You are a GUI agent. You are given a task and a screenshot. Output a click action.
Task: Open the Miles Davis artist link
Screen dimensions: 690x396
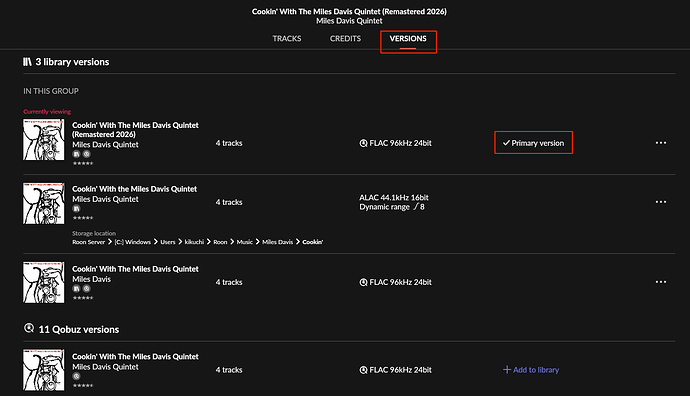(92, 279)
